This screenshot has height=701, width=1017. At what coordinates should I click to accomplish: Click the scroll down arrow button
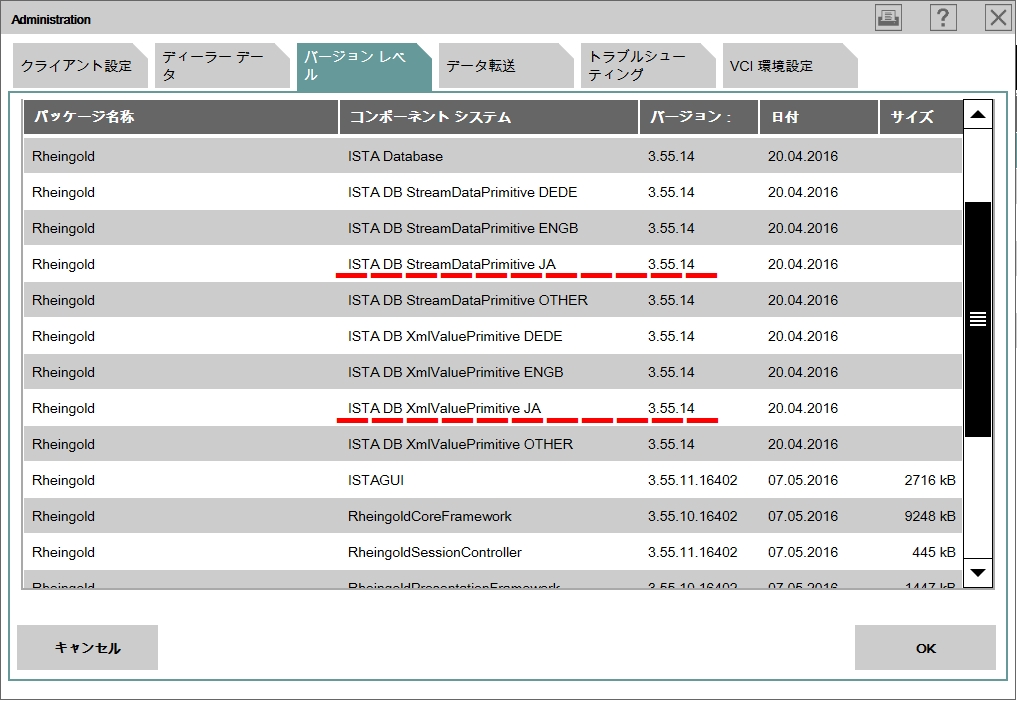(x=977, y=573)
